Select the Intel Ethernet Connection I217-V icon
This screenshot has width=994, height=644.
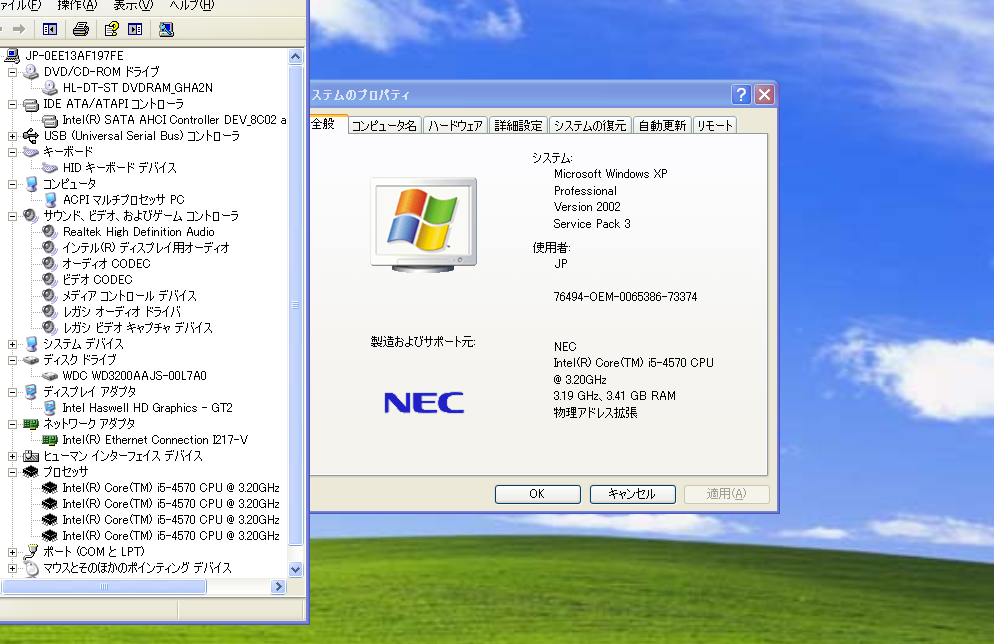coord(50,440)
